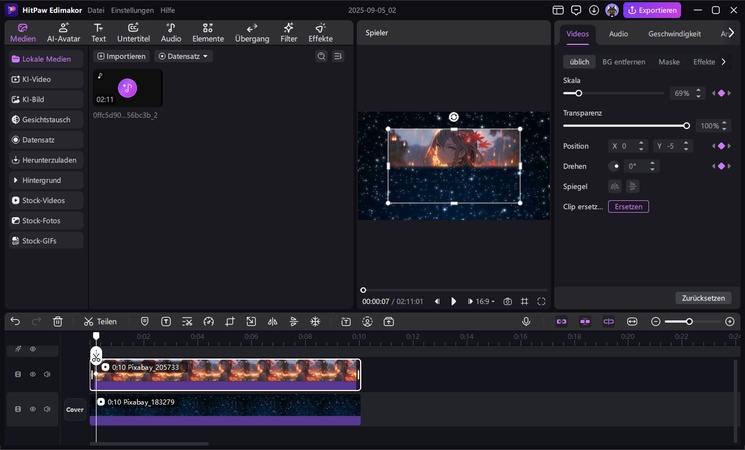Image resolution: width=745 pixels, height=450 pixels.
Task: Open the Effekte panel in top toolbar
Action: [x=320, y=33]
